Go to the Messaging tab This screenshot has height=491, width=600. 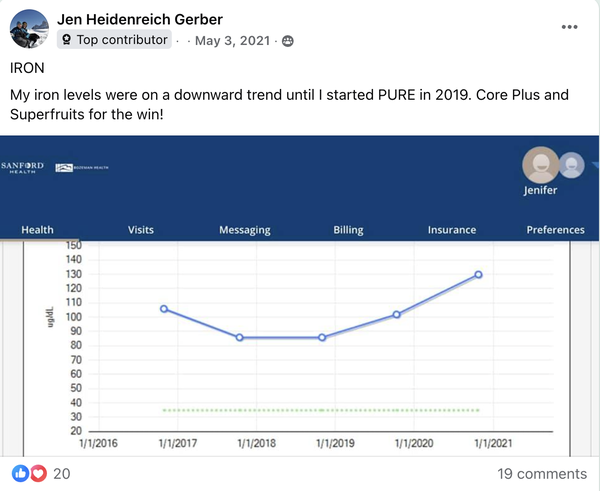[244, 230]
